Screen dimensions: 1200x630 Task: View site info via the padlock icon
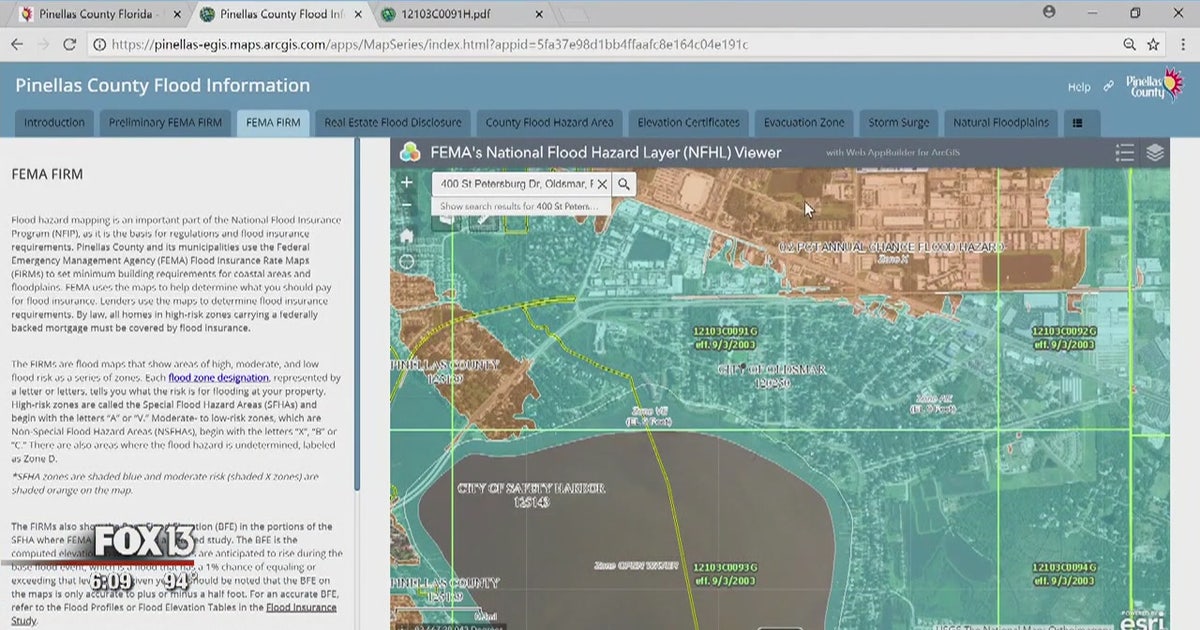[x=99, y=45]
